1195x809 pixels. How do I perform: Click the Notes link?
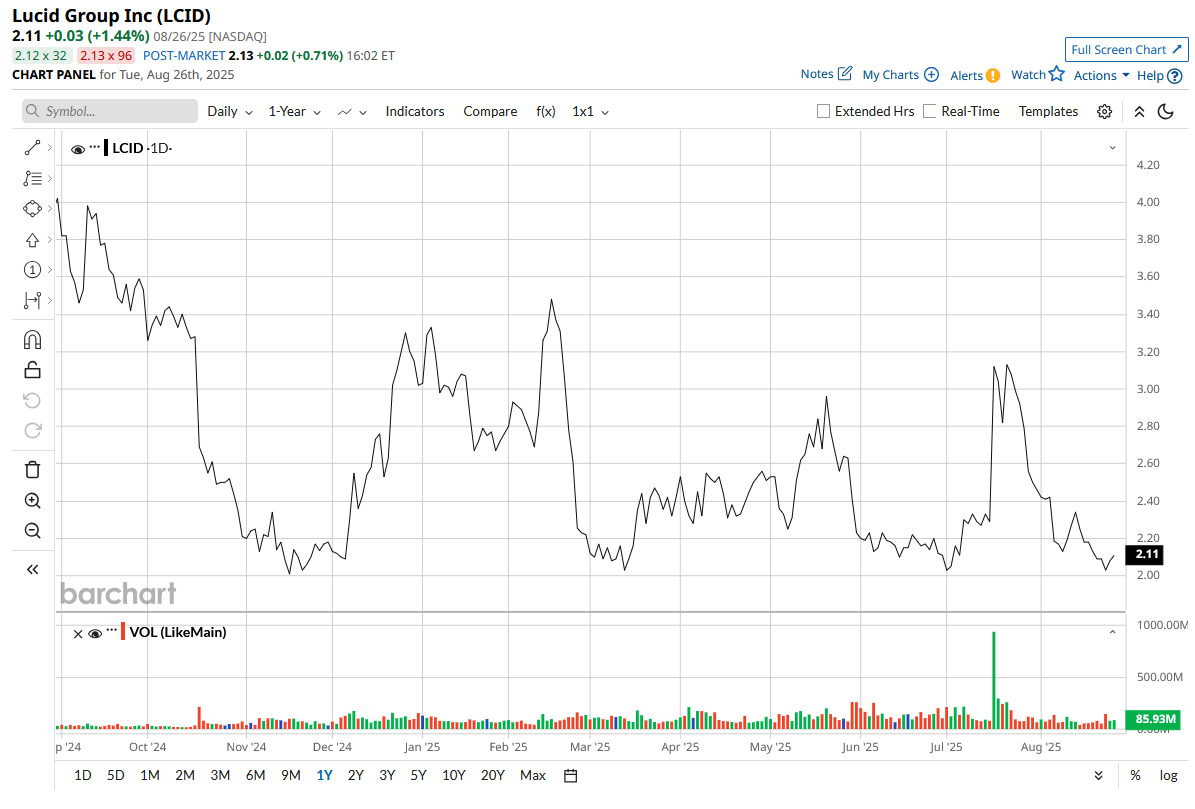click(x=817, y=74)
